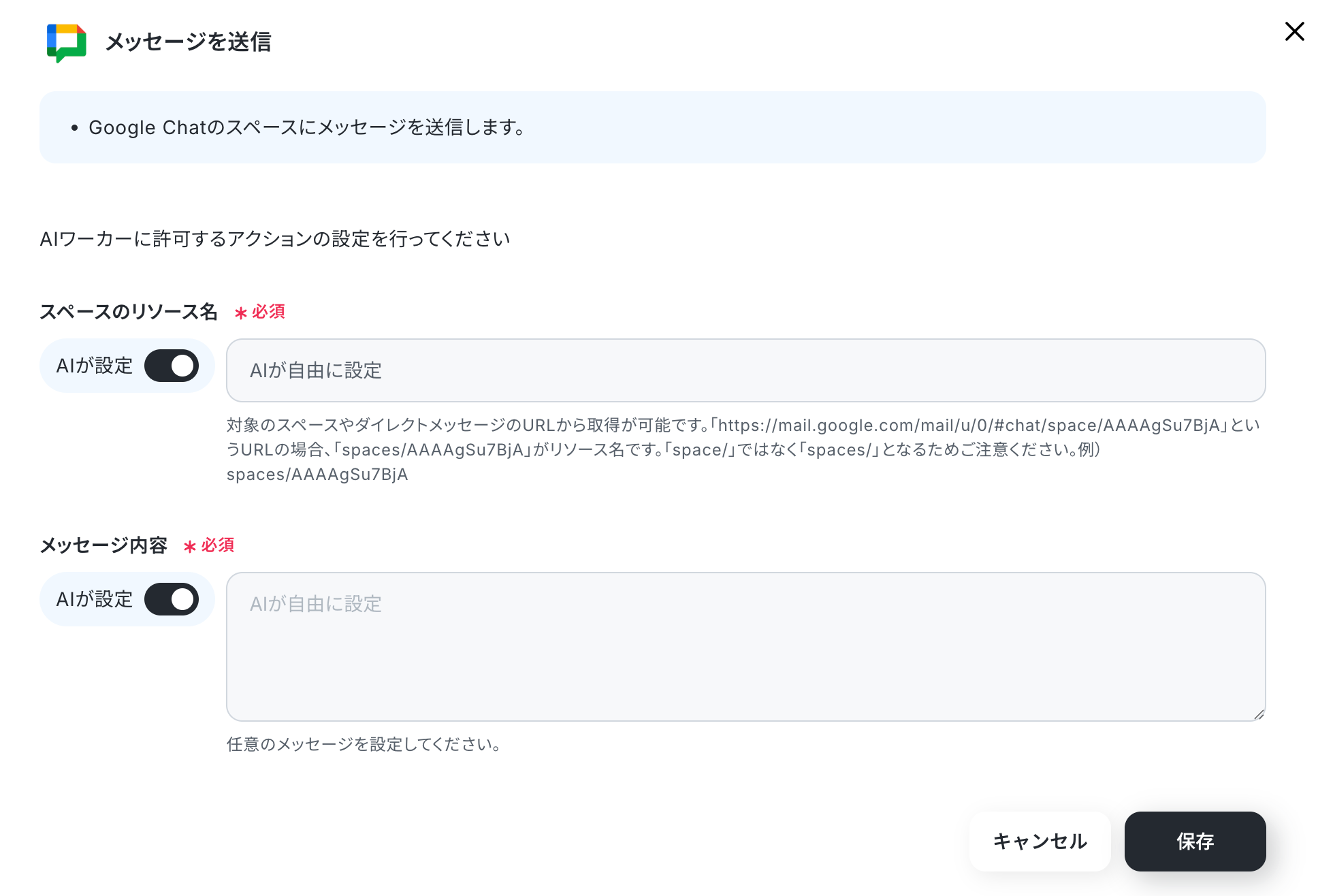This screenshot has height=896, width=1318.
Task: Click the メッセージ内容 text area
Action: click(745, 647)
